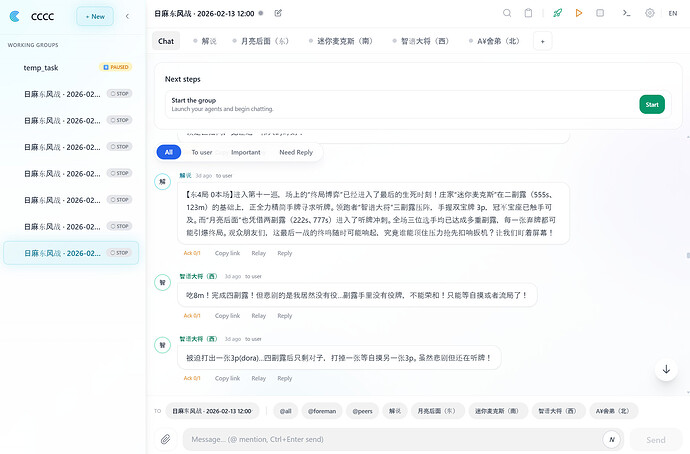
Task: Select the 迷你麦克斯（南） recipient chip
Action: point(497,411)
